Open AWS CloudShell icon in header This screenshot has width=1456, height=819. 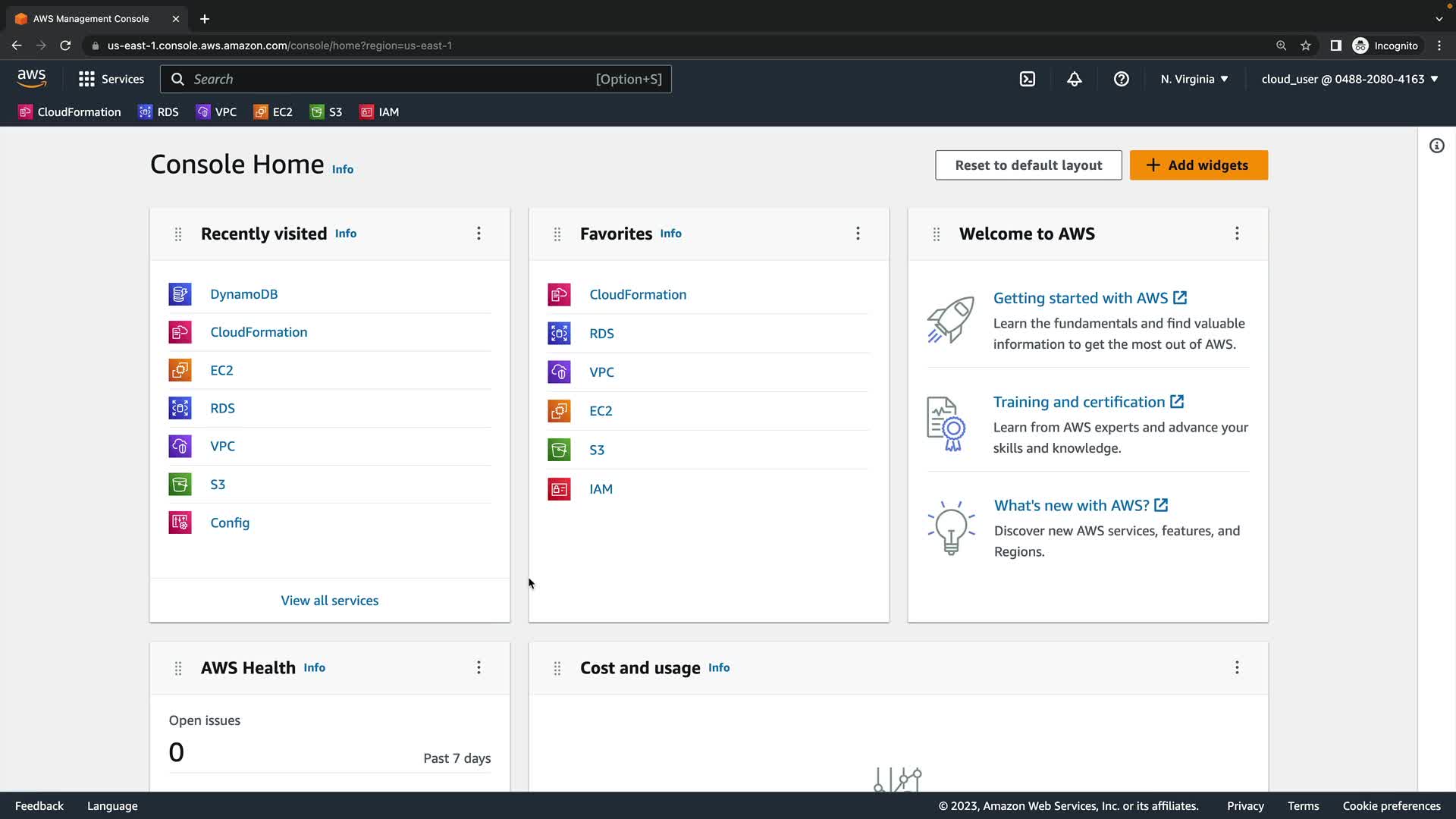[x=1028, y=79]
